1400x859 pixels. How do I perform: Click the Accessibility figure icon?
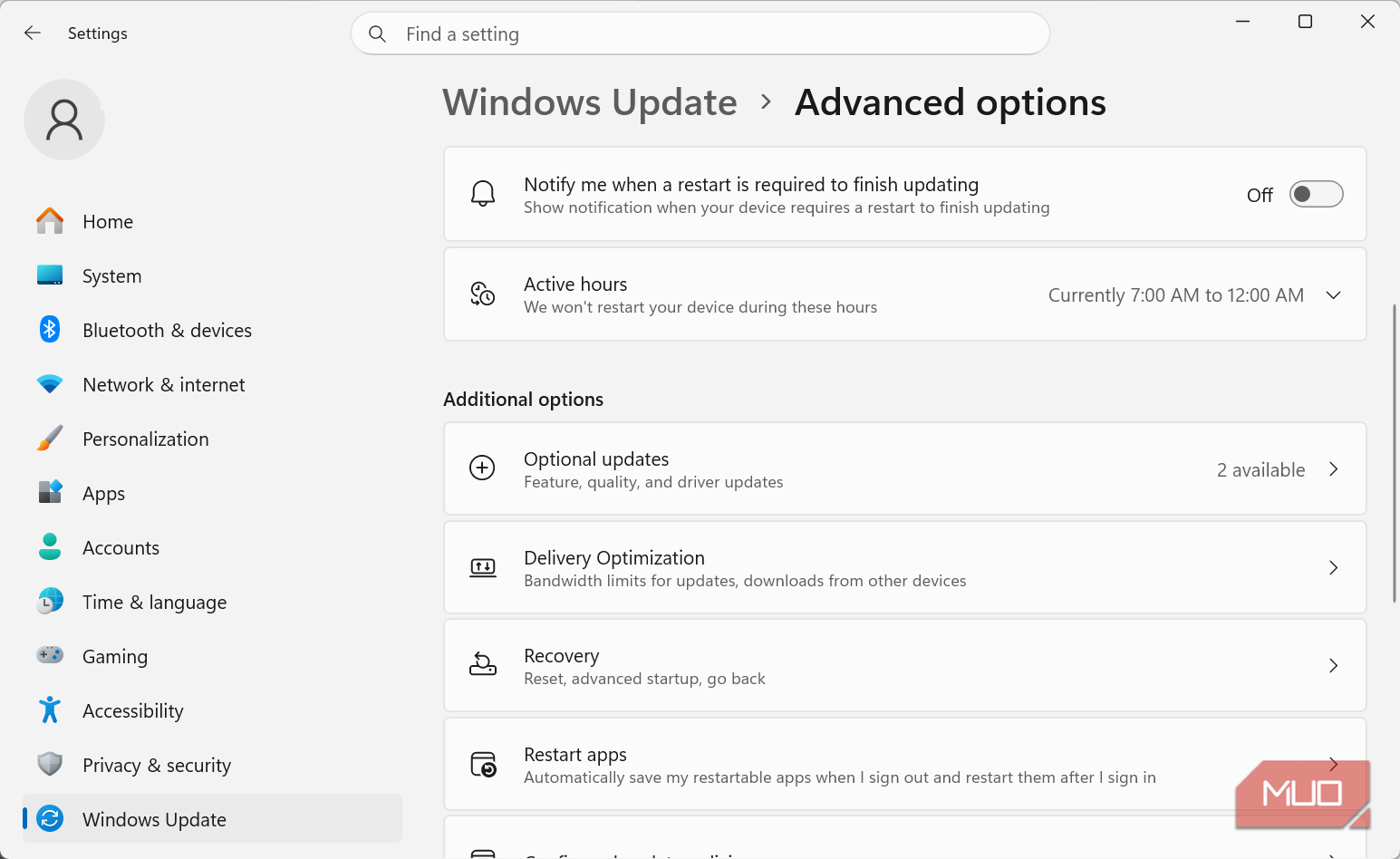pyautogui.click(x=50, y=709)
